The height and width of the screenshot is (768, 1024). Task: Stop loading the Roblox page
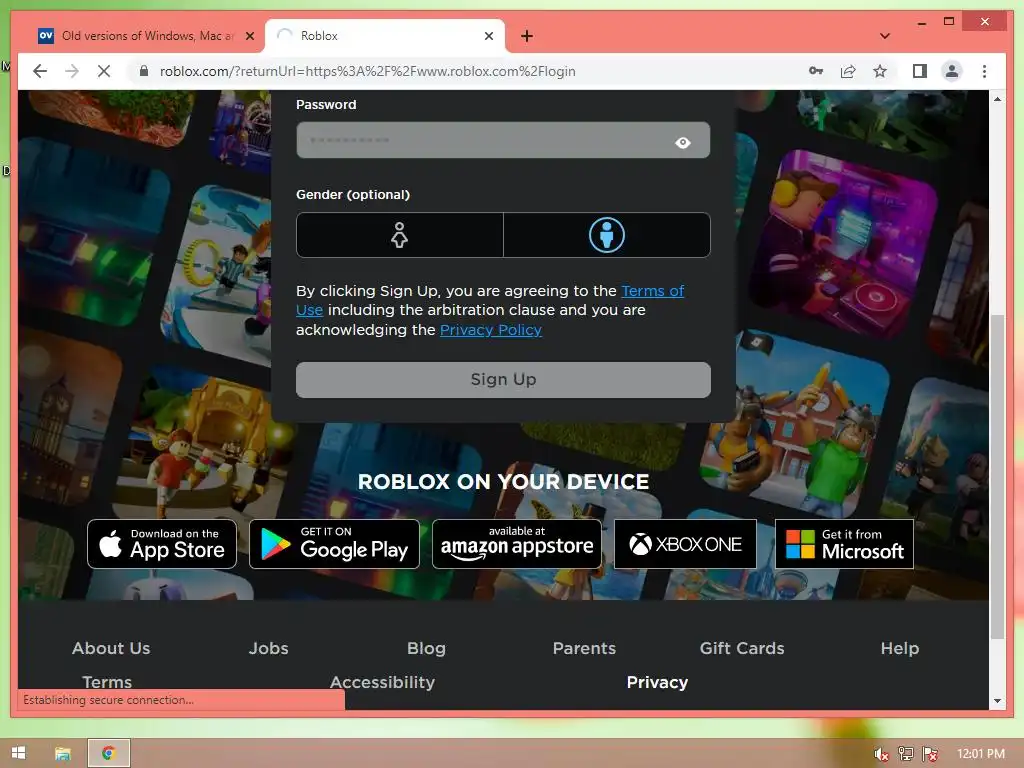(104, 71)
